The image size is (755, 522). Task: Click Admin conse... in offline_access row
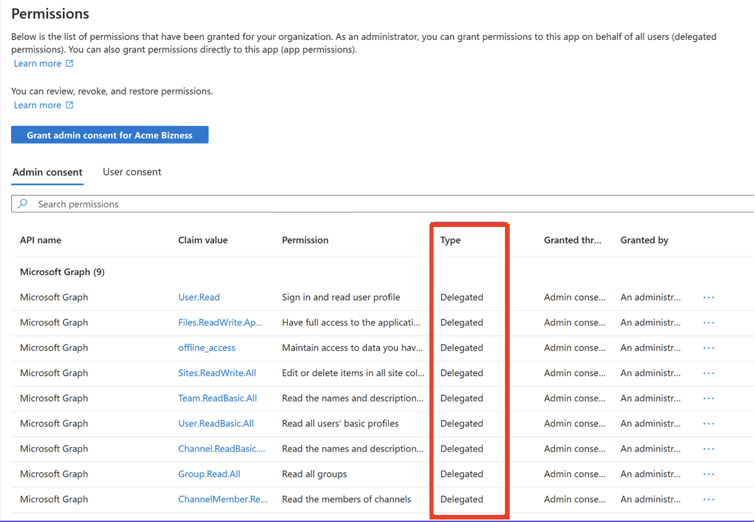(575, 348)
